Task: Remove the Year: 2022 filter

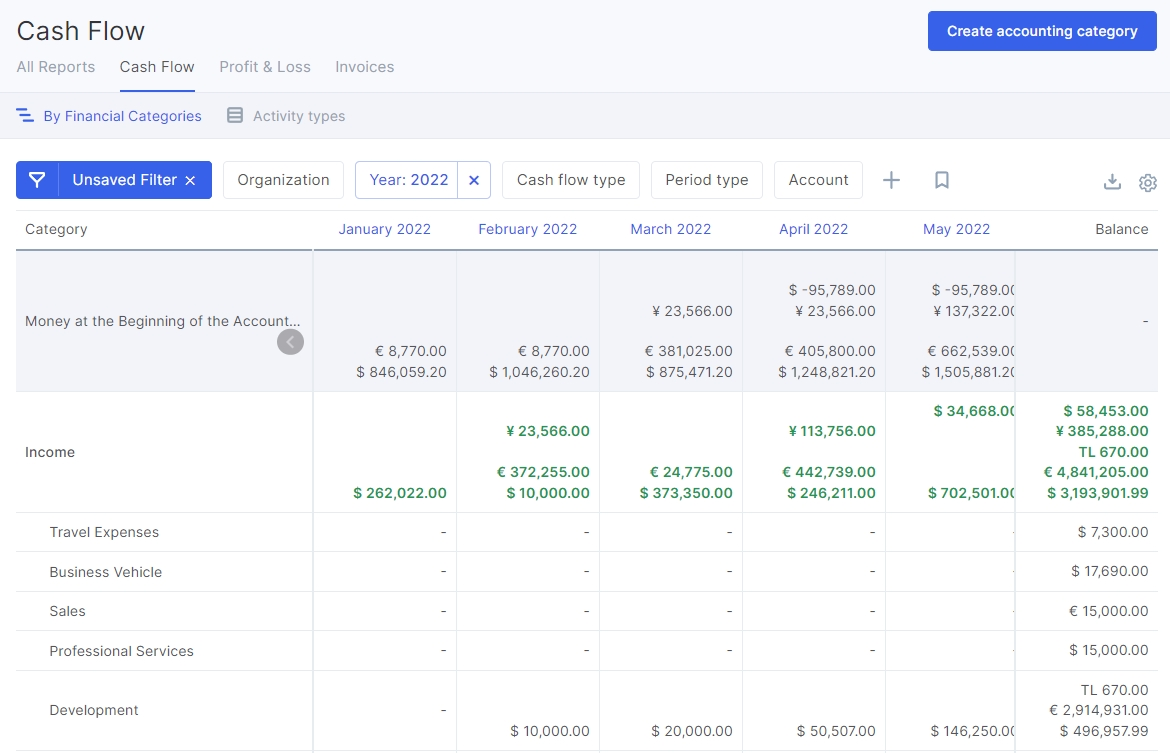Action: (474, 180)
